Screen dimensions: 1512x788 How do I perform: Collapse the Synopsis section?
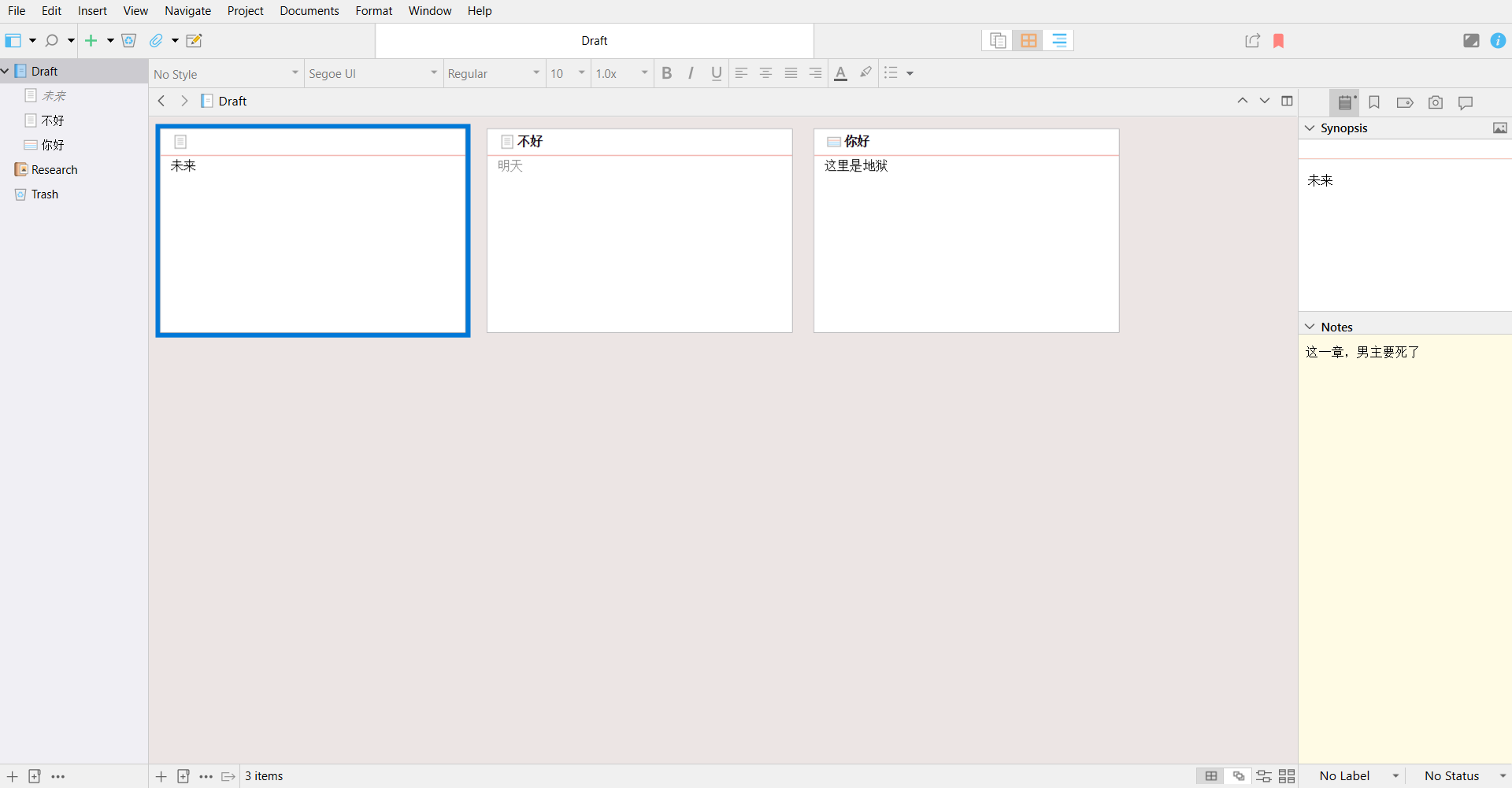[1310, 128]
